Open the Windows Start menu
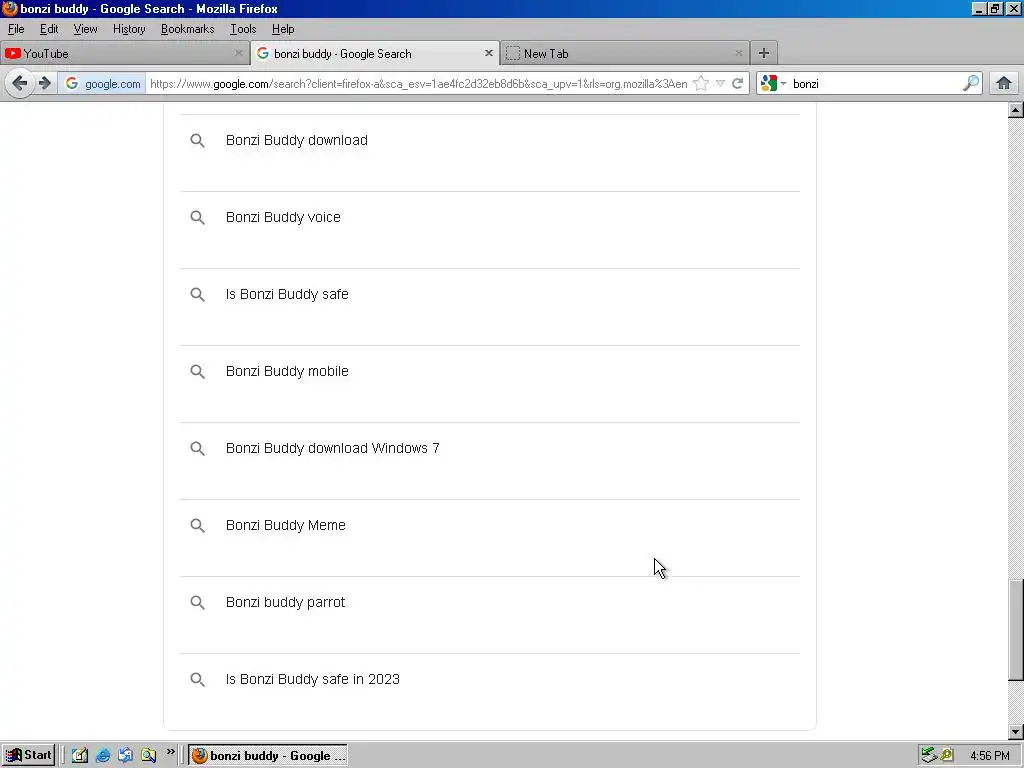Image resolution: width=1024 pixels, height=768 pixels. click(27, 755)
